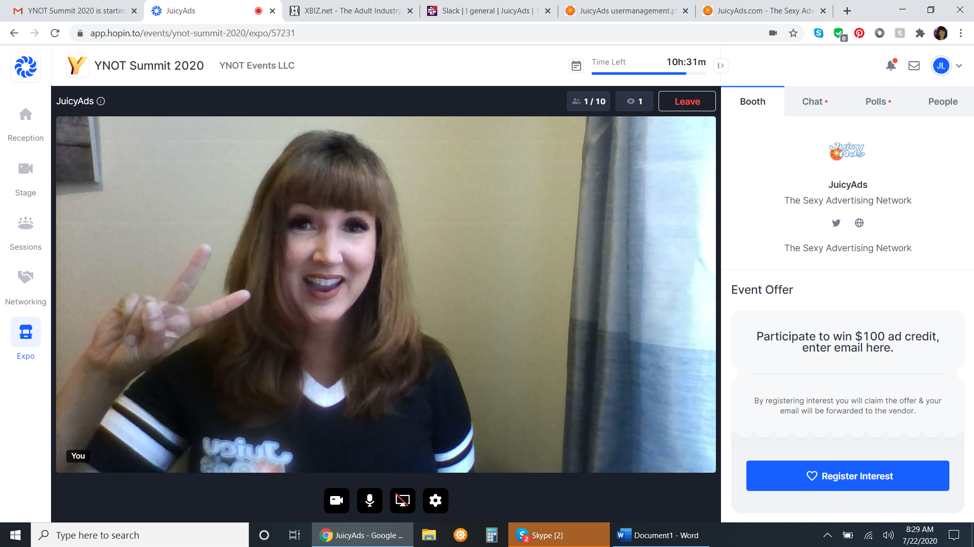Image resolution: width=974 pixels, height=547 pixels.
Task: Open the Networking section
Action: (x=25, y=287)
